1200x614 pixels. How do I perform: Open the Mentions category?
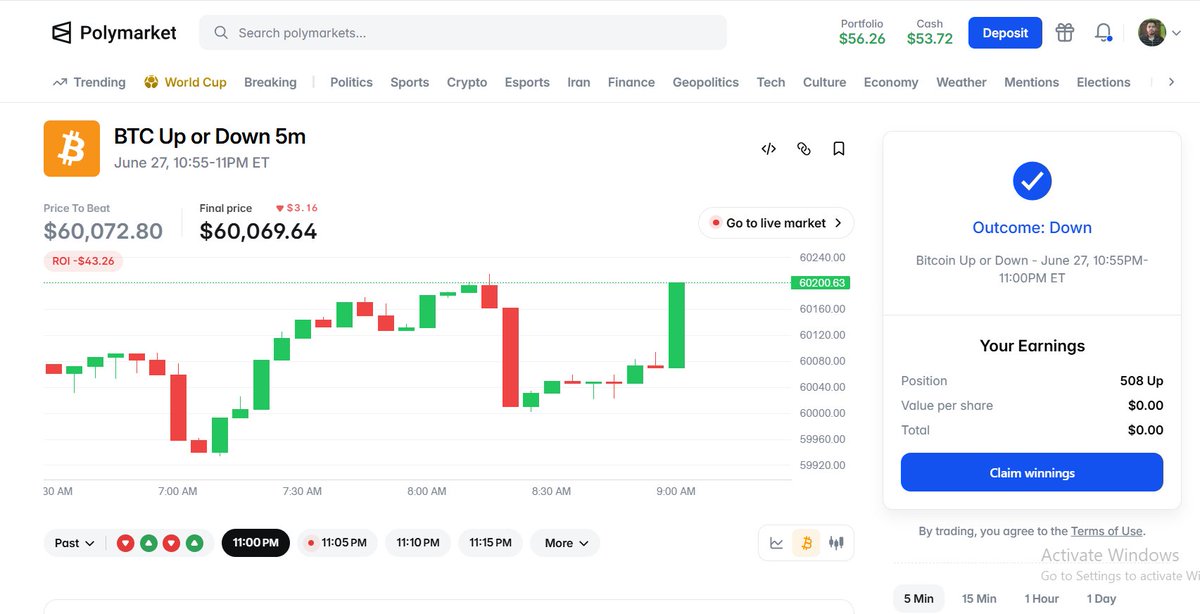pos(1031,82)
